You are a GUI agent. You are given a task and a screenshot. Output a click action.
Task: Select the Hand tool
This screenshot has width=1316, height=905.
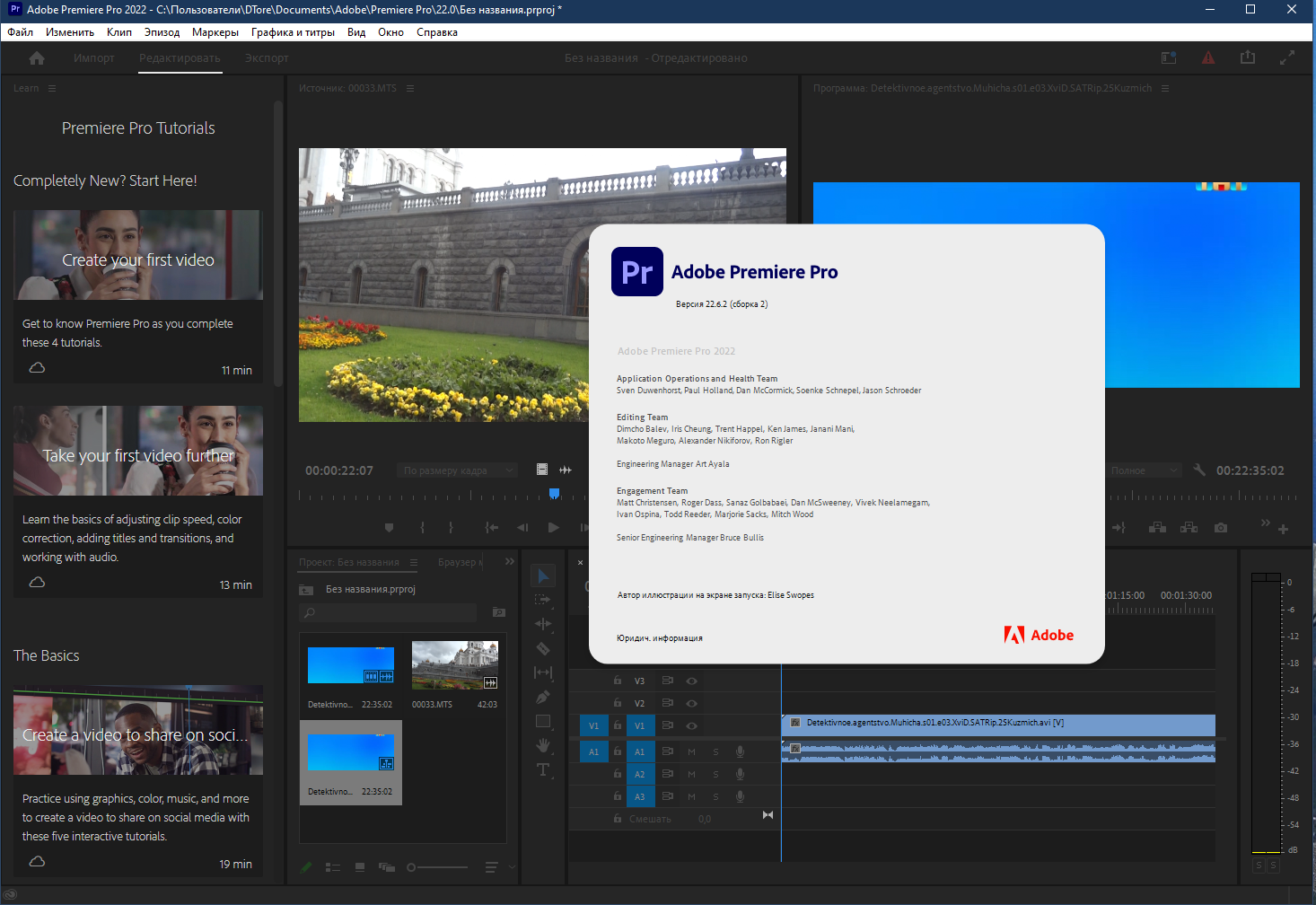(x=543, y=745)
